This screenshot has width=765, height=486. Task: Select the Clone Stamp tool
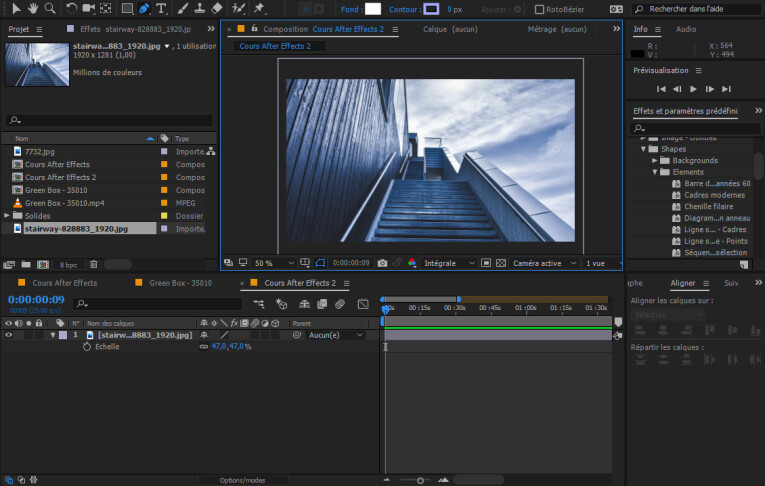point(200,8)
